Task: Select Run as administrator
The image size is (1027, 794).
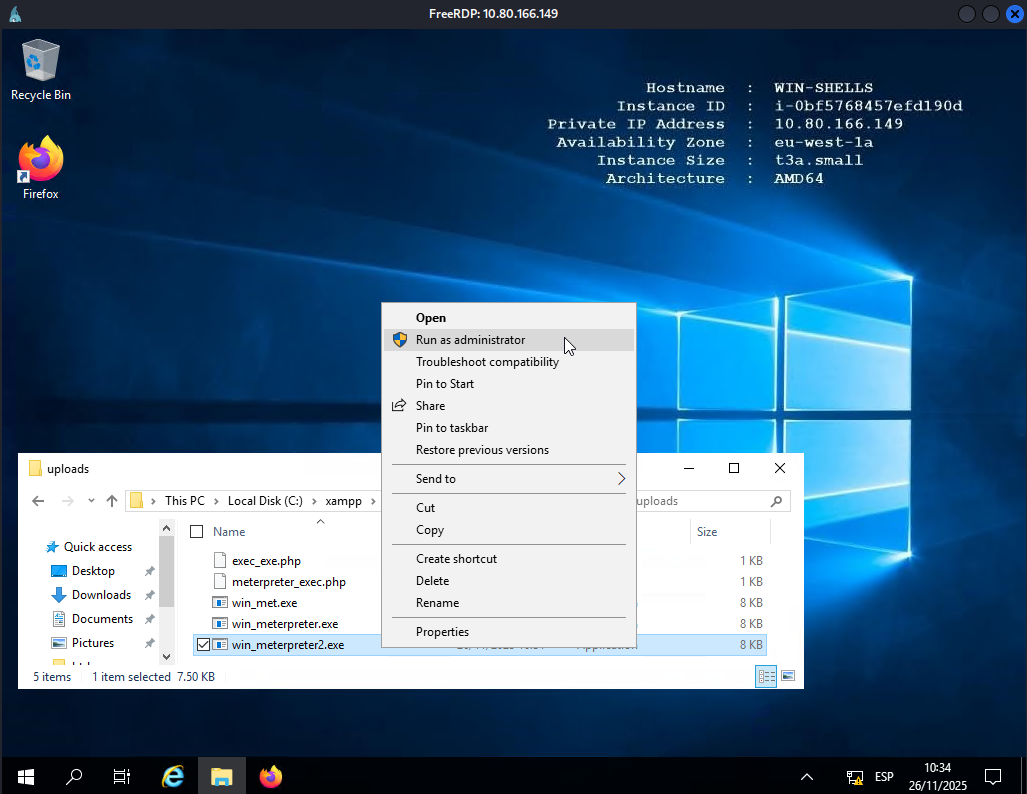Action: [x=509, y=340]
